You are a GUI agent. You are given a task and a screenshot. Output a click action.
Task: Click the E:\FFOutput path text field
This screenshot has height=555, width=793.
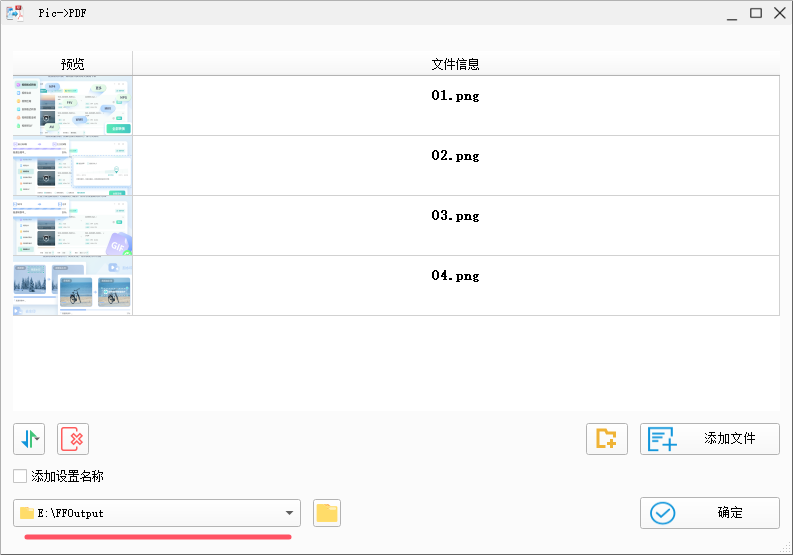[x=150, y=514]
